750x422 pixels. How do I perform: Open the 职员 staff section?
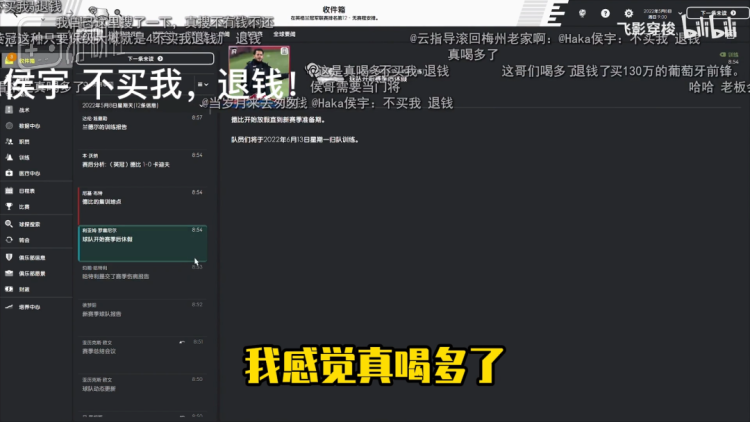pos(24,142)
